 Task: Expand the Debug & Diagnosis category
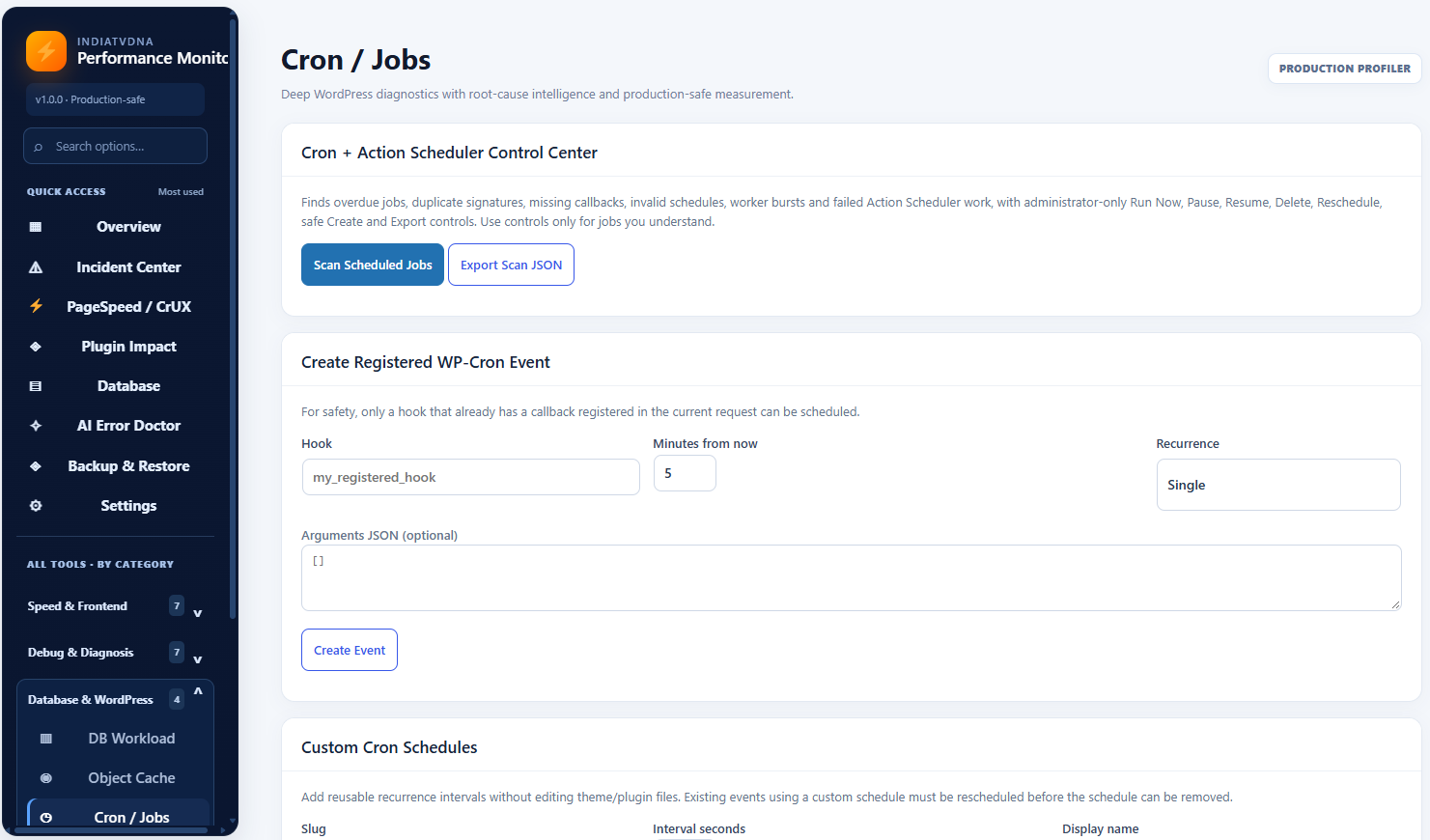(116, 653)
